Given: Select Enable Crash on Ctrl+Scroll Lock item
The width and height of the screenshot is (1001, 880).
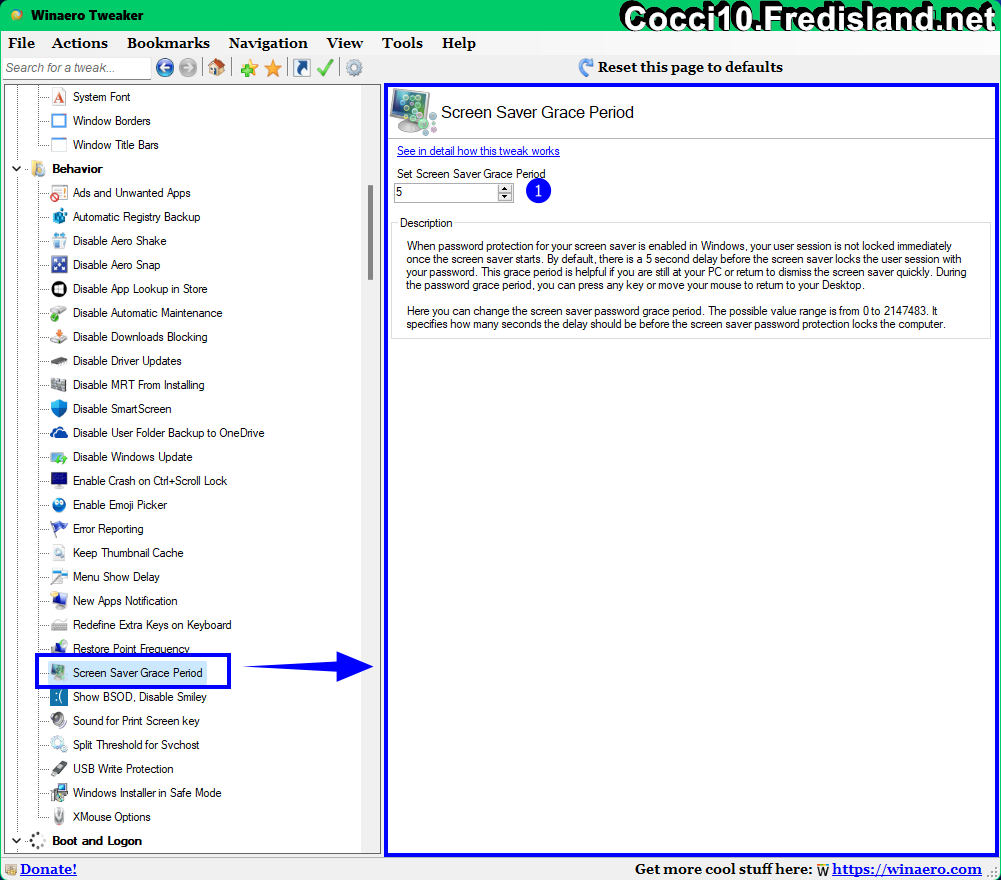Looking at the screenshot, I should pyautogui.click(x=150, y=481).
